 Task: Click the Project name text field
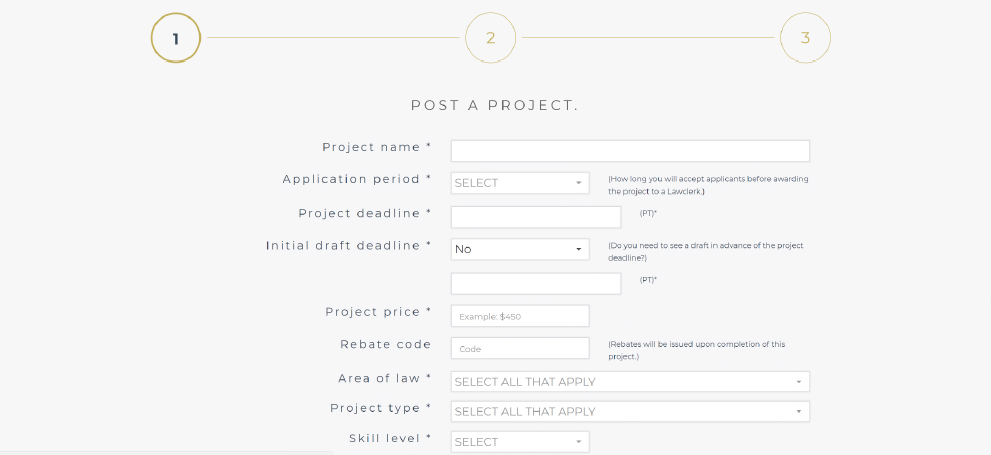(x=630, y=151)
